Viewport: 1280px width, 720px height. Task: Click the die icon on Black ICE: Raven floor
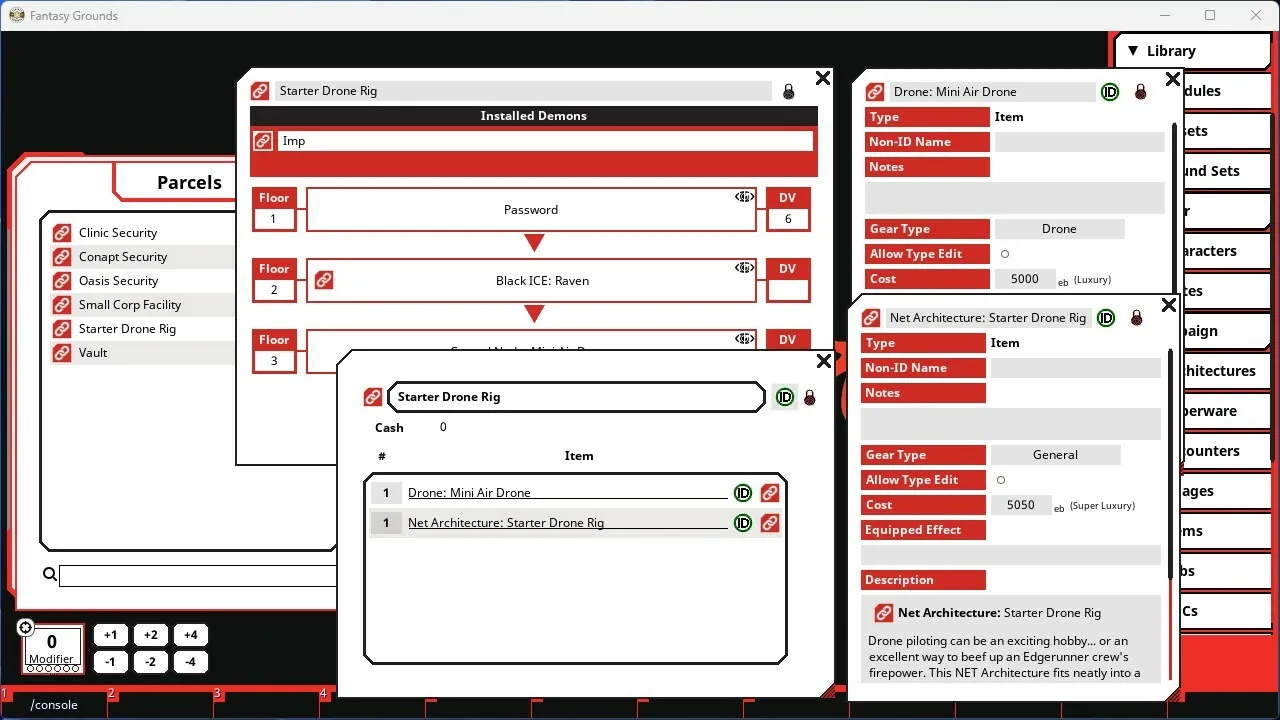pyautogui.click(x=744, y=268)
